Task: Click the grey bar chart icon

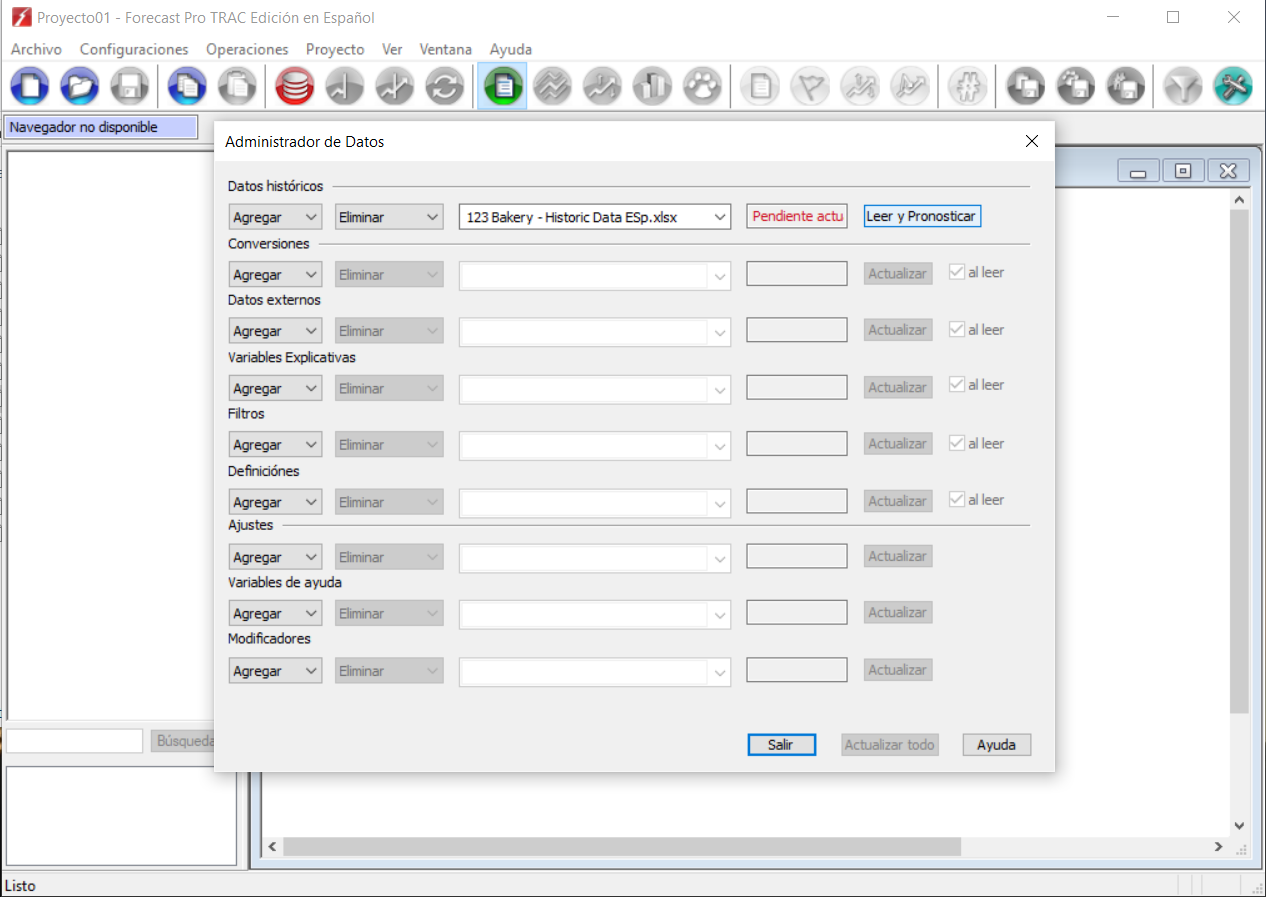Action: 652,87
